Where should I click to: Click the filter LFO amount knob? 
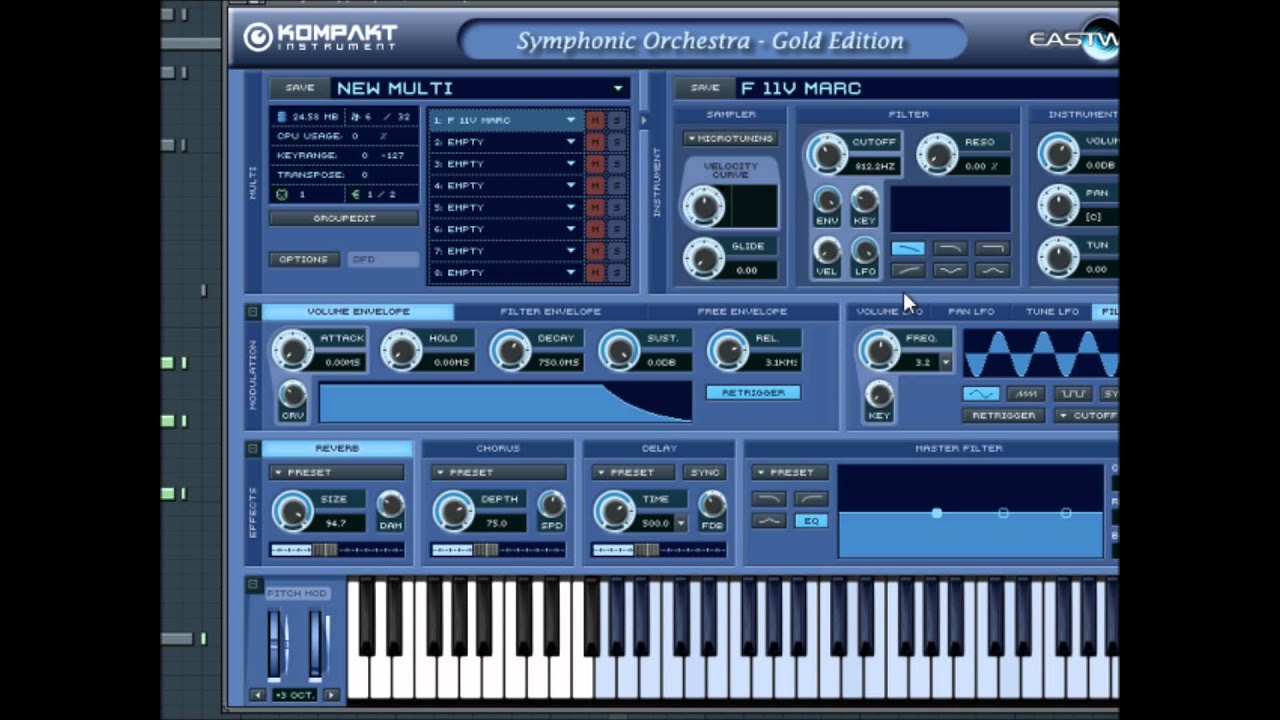pos(865,250)
